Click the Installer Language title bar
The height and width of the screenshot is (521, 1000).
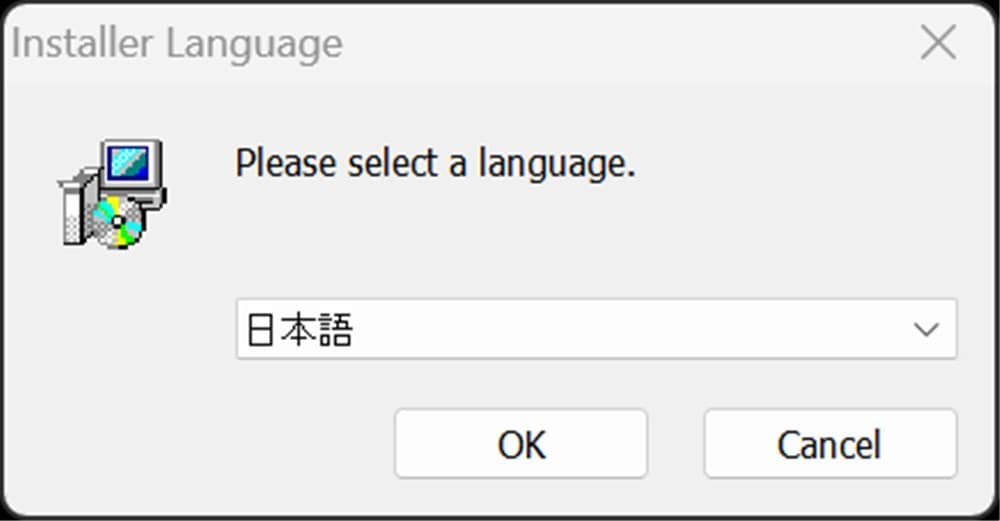(x=600, y=43)
